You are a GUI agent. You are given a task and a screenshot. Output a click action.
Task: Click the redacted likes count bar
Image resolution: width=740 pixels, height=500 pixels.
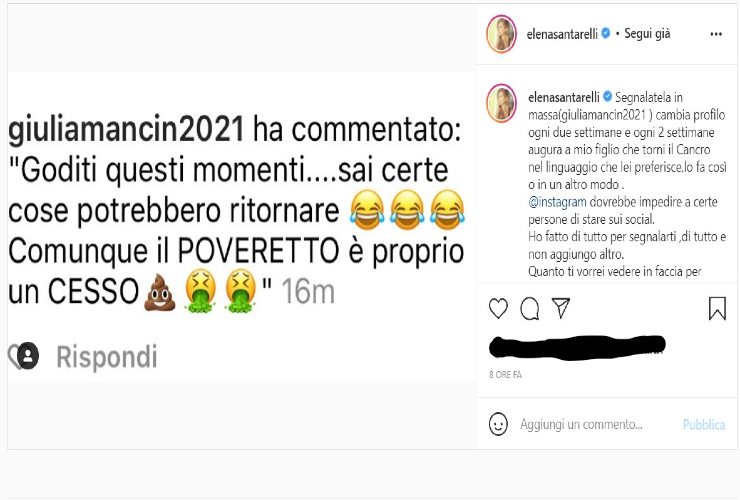tap(577, 346)
